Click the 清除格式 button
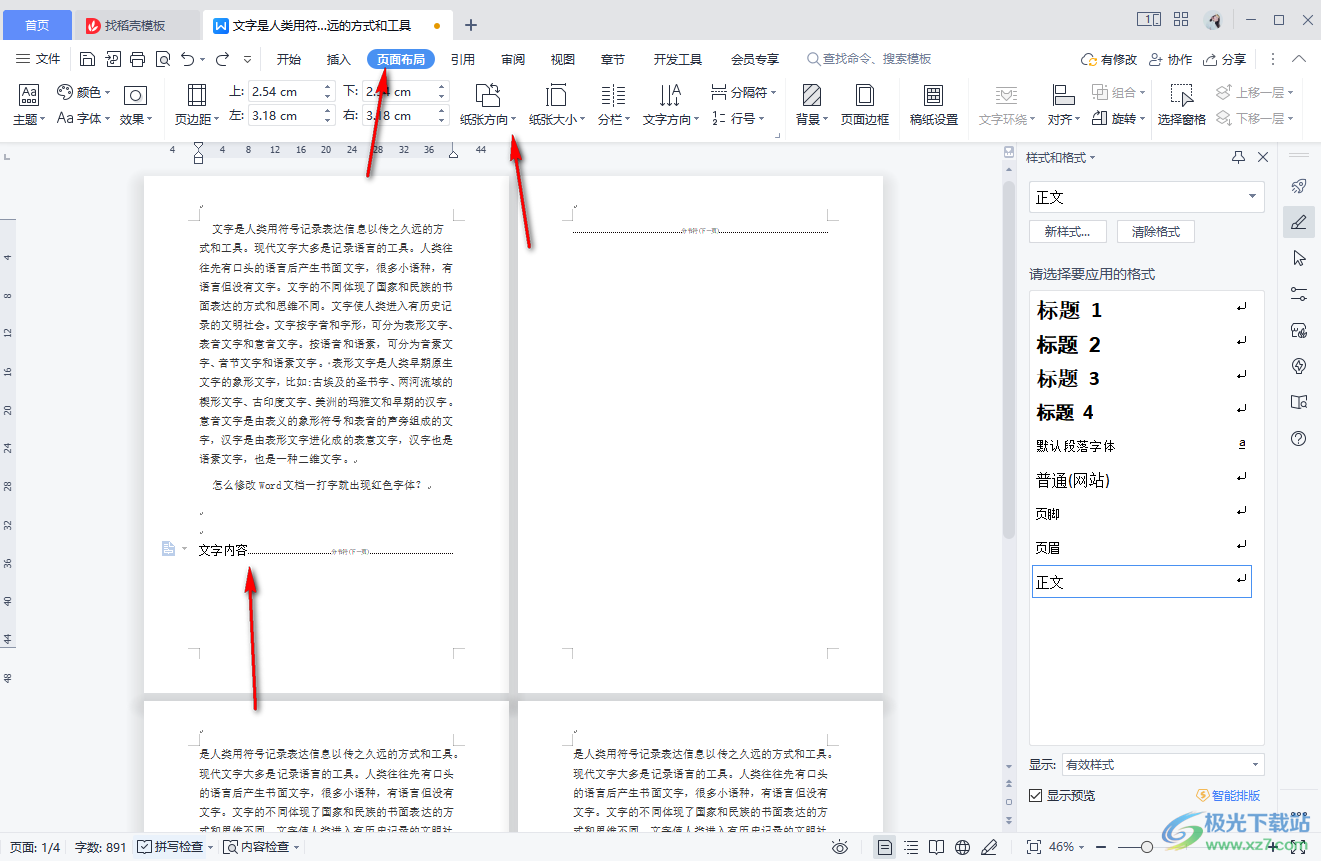Image resolution: width=1321 pixels, height=861 pixels. [1156, 231]
